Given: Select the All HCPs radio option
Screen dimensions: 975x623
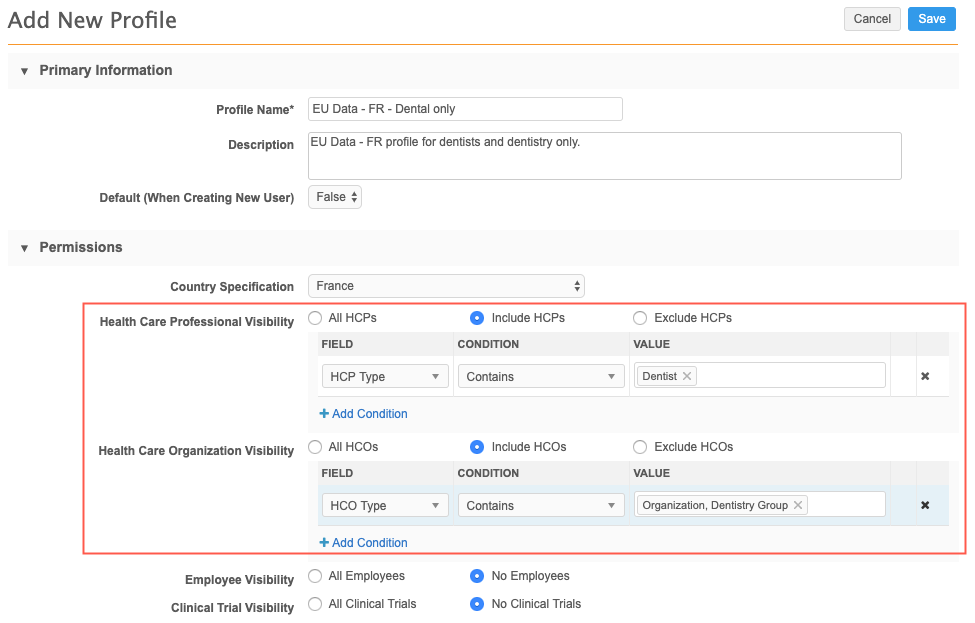Looking at the screenshot, I should tap(315, 318).
